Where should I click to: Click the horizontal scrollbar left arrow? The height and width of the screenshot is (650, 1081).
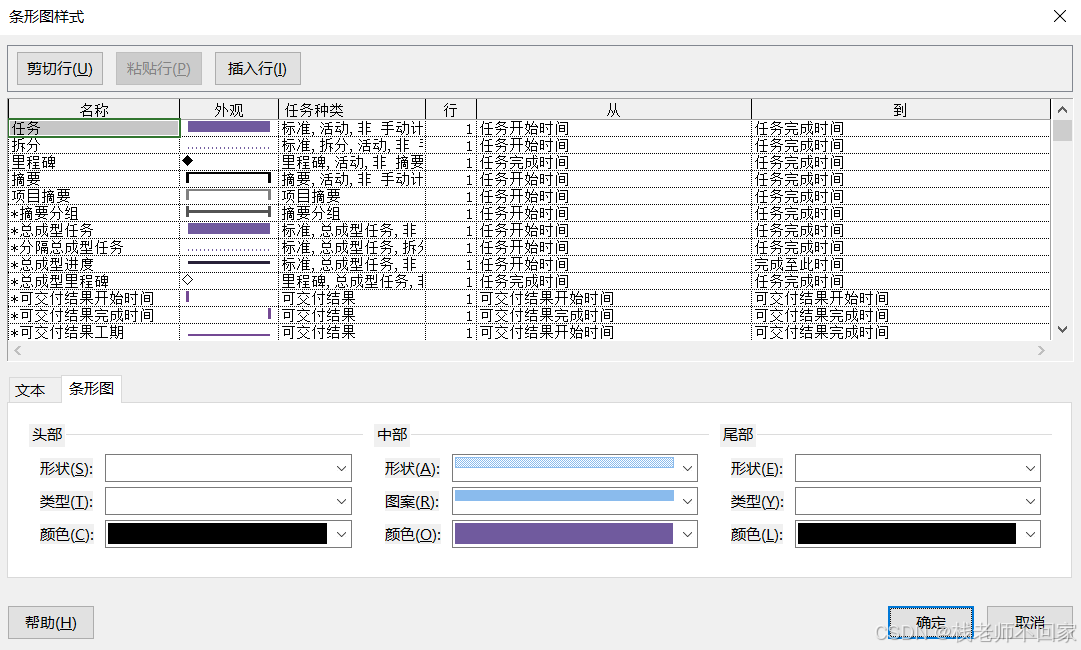point(17,351)
